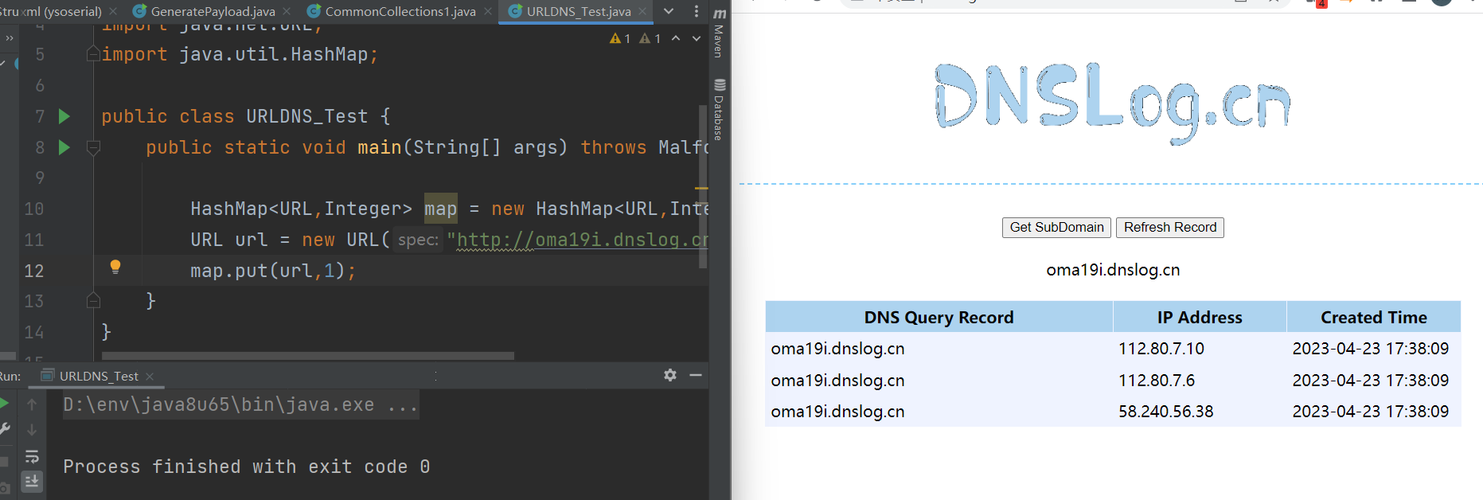Open Run panel settings gear
Image resolution: width=1483 pixels, height=500 pixels.
tap(670, 375)
